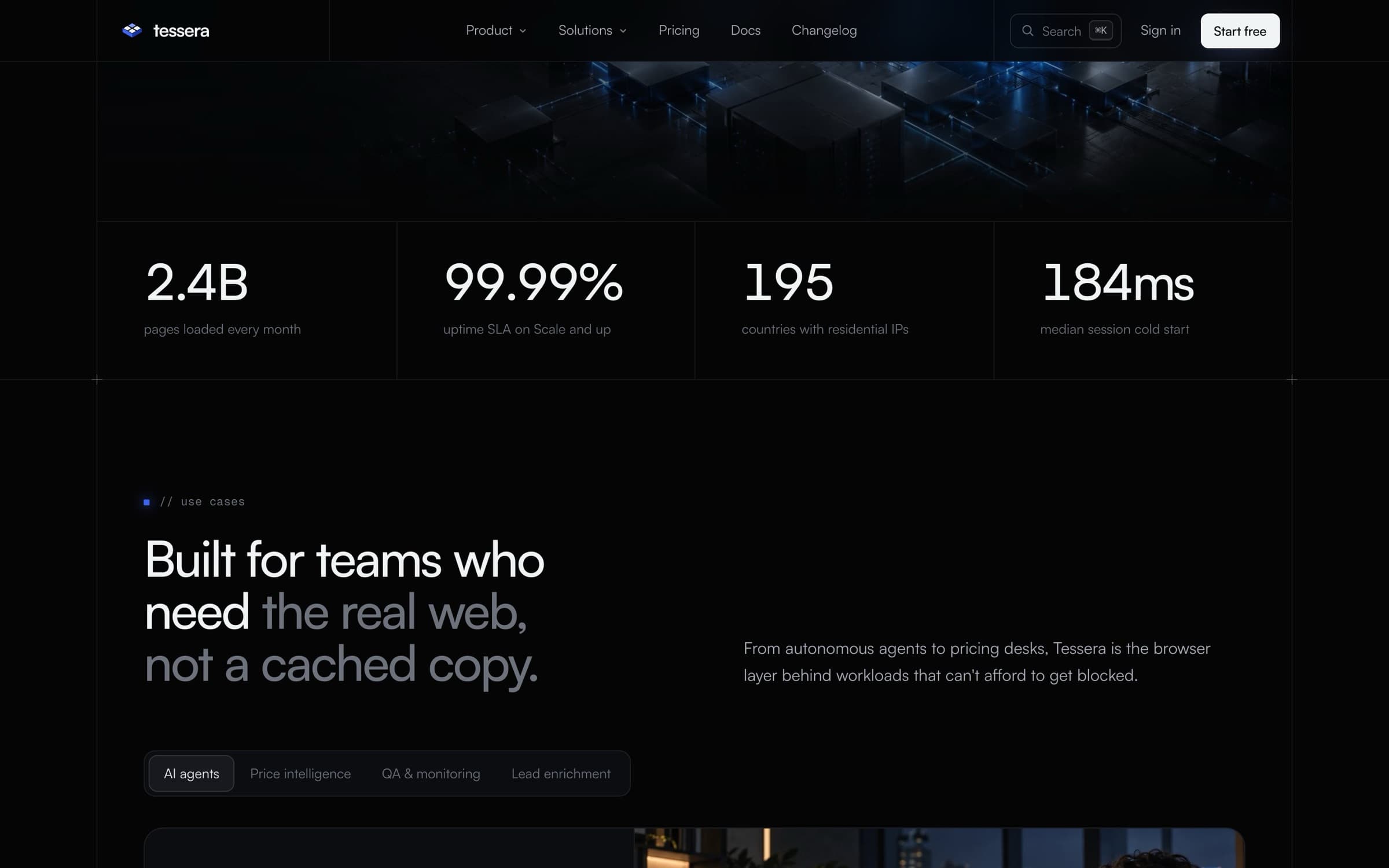Switch to the QA & monitoring tab

pyautogui.click(x=431, y=773)
